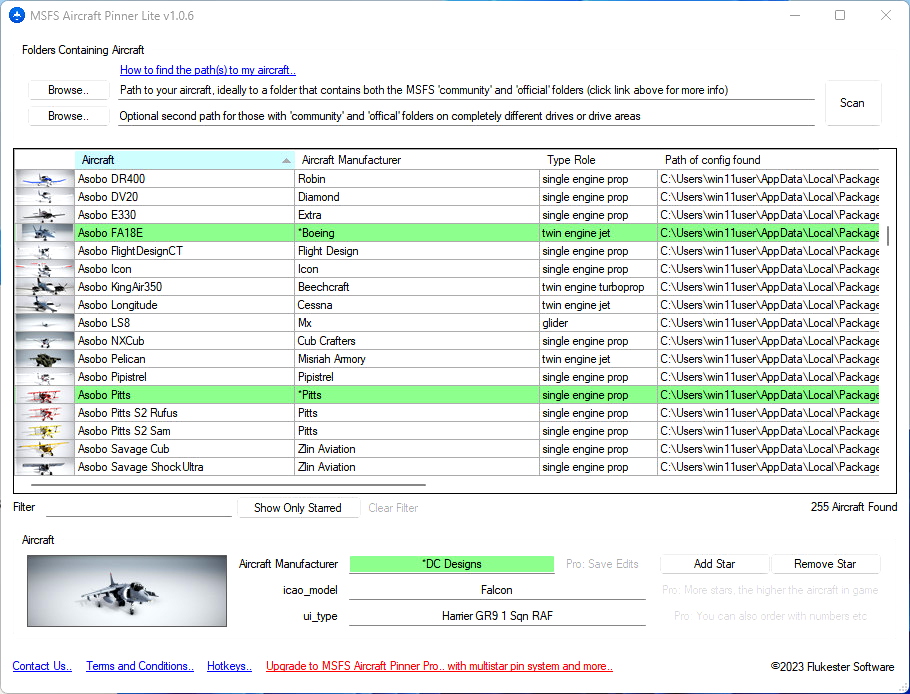Click the Asobo FA18E aircraft thumbnail icon

(44, 233)
